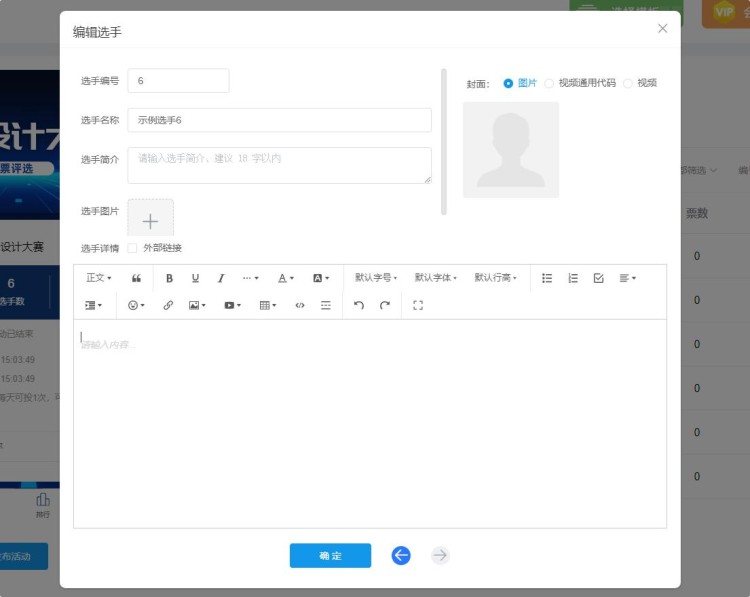Check the 外部链接 checkbox
This screenshot has height=597, width=750.
tap(133, 248)
